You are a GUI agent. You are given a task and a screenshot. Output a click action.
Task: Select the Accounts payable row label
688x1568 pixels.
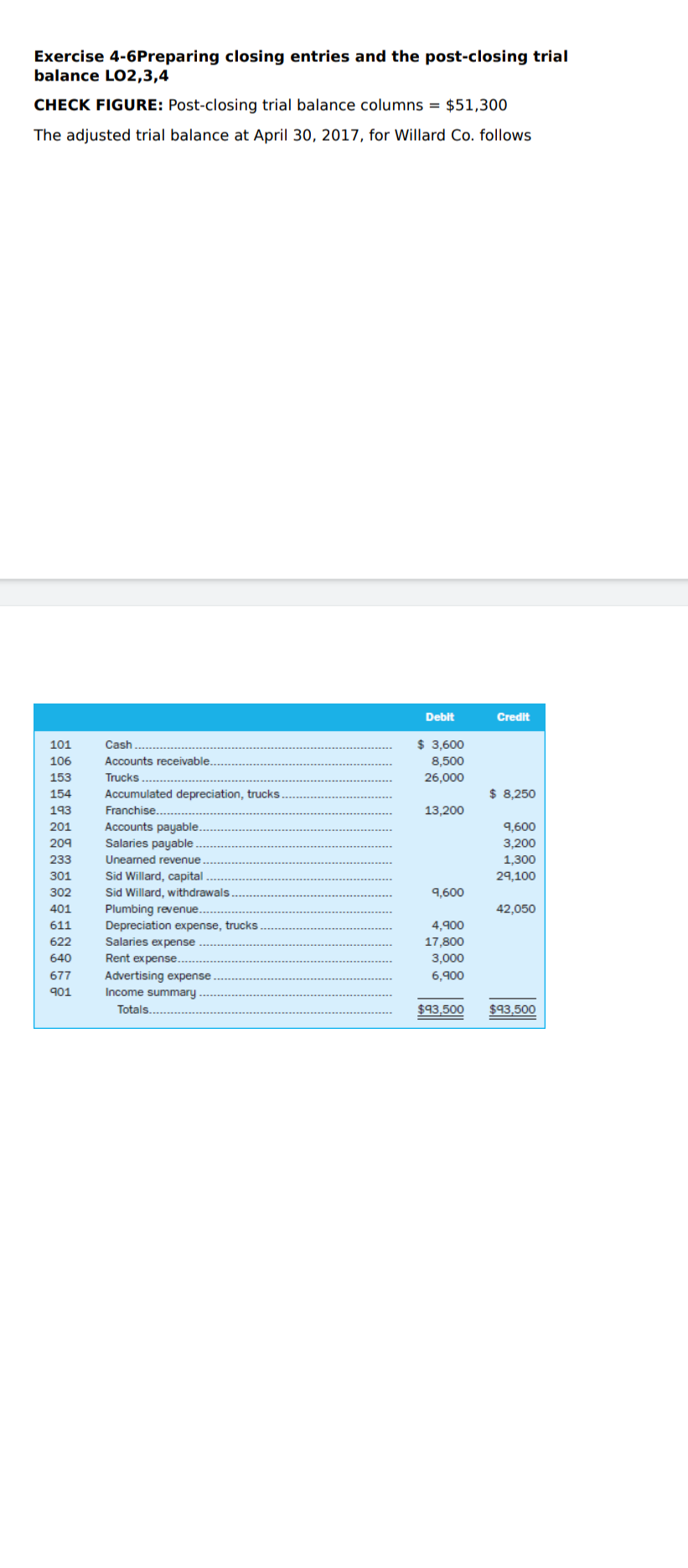pyautogui.click(x=152, y=827)
